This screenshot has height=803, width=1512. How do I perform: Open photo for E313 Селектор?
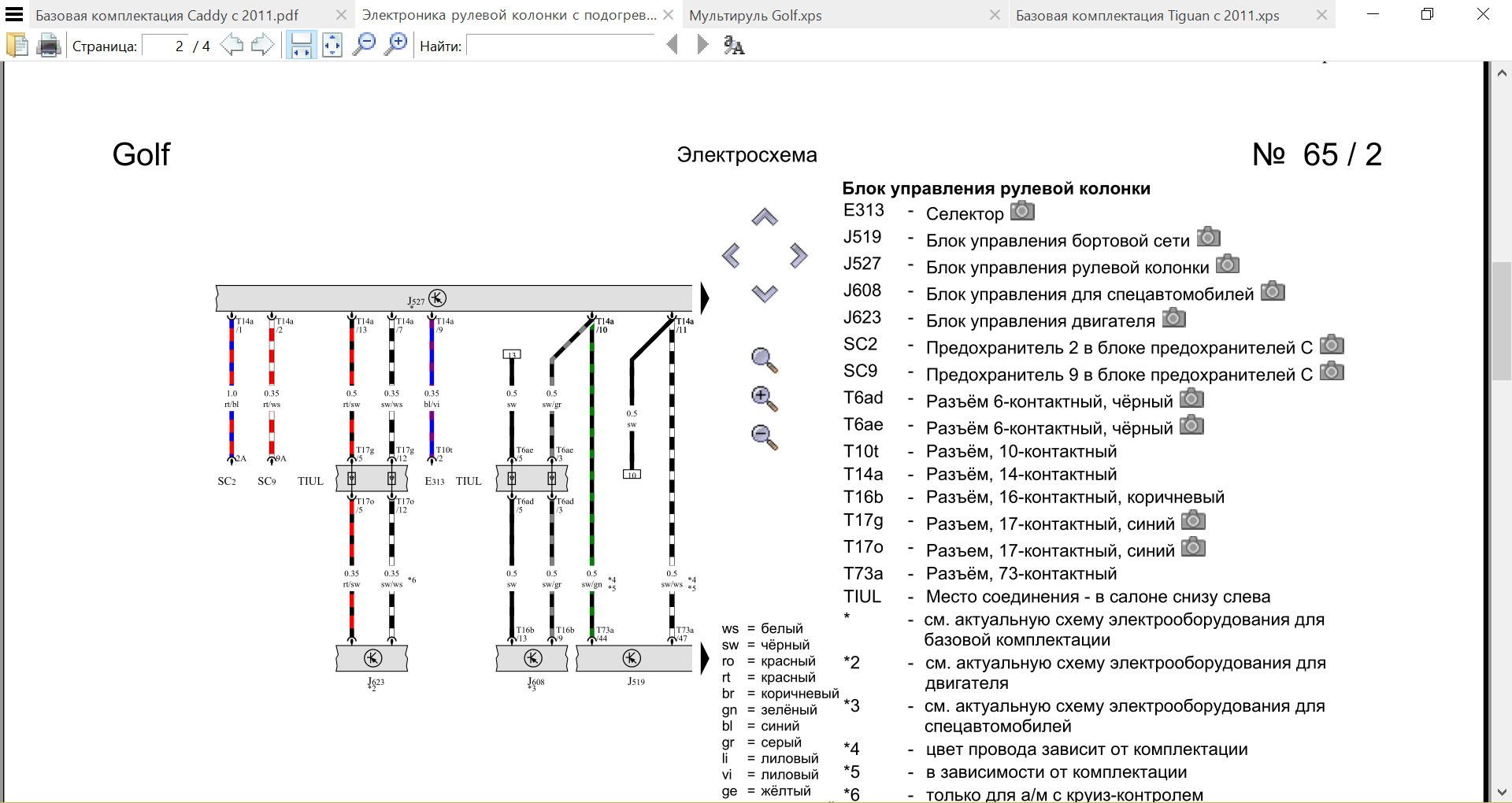(1022, 210)
